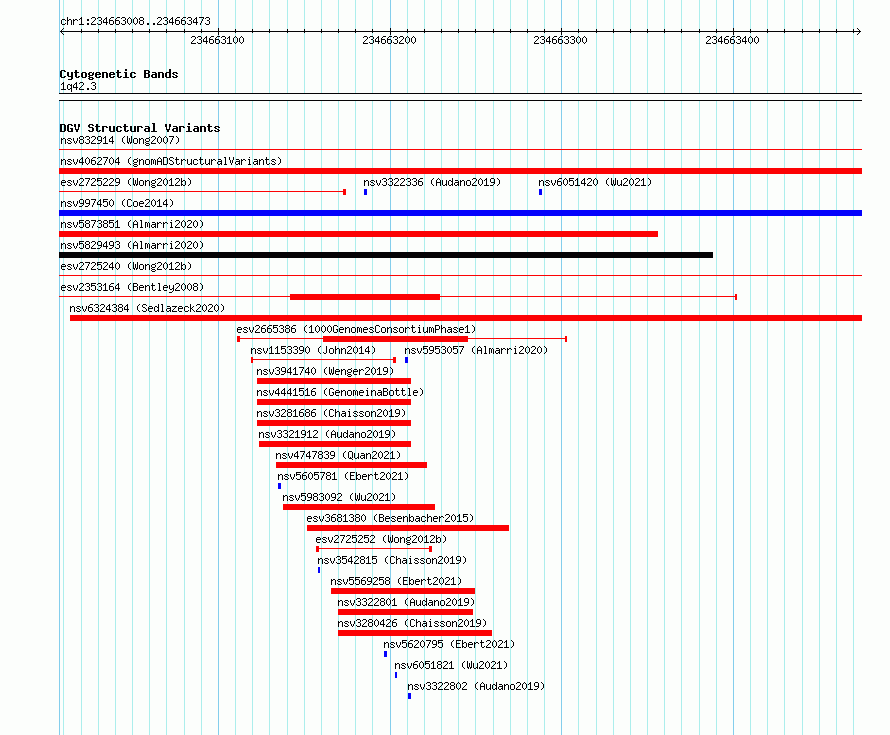Open the nsv3322802 (Audano2019) label
The image size is (890, 735).
coord(476,686)
